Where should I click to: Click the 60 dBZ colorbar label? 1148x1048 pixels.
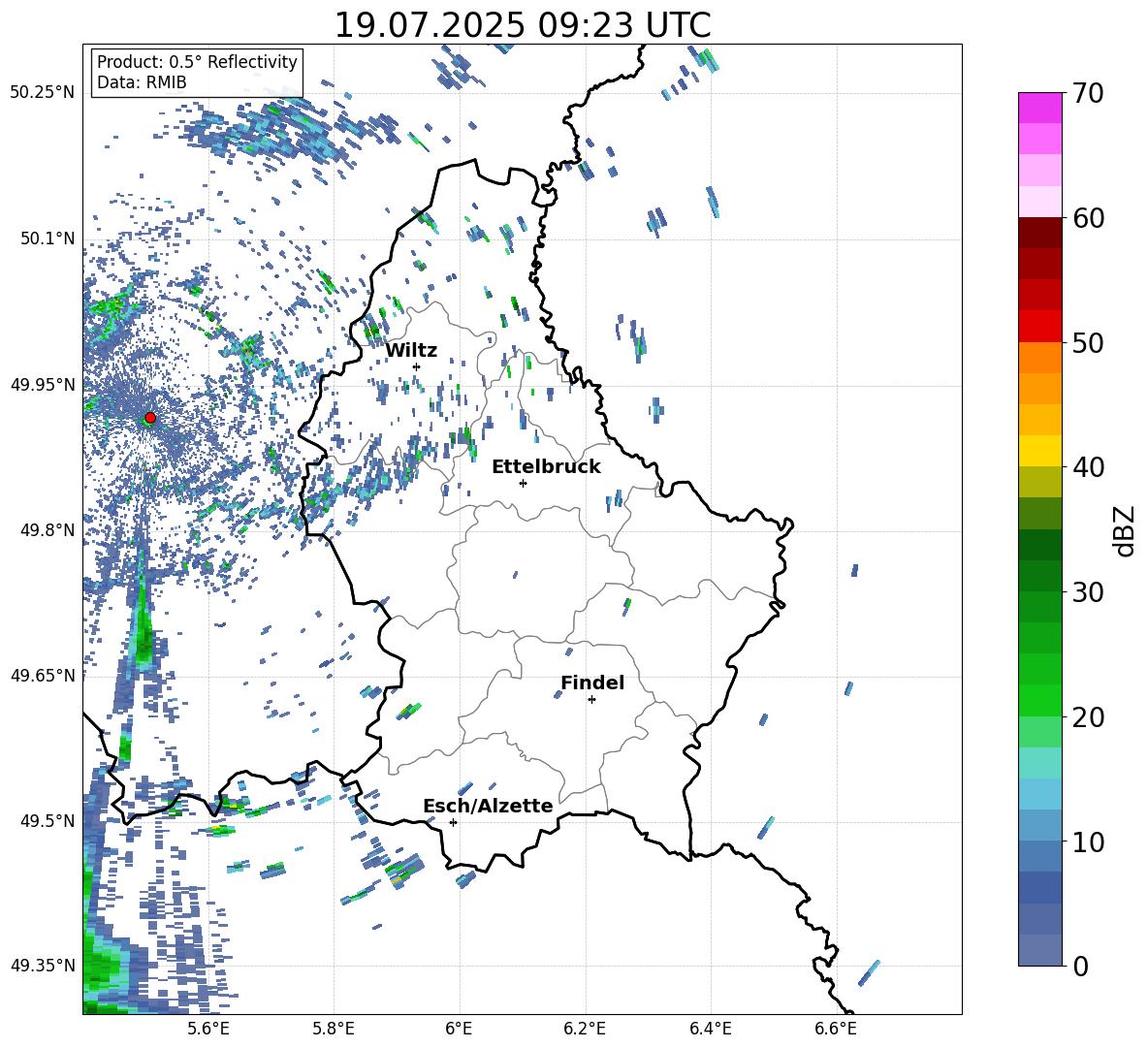click(1087, 218)
